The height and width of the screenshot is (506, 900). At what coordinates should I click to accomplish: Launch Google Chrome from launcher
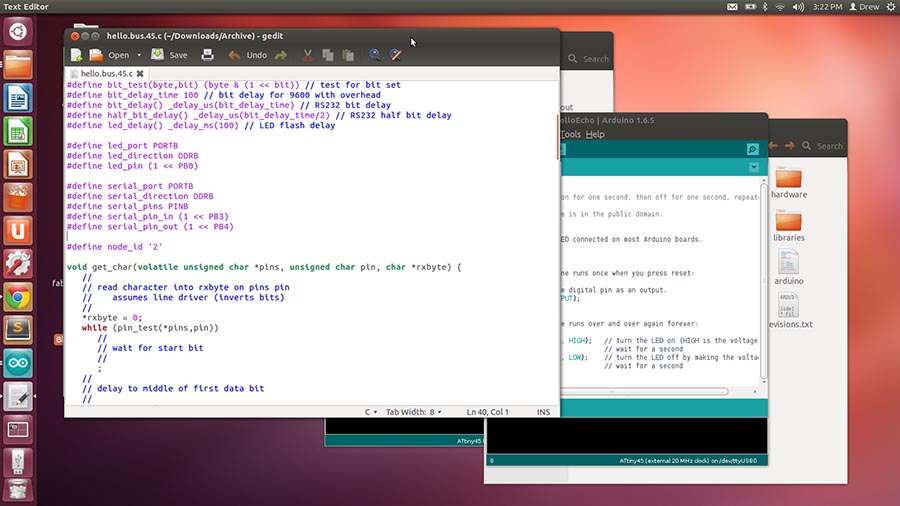tap(18, 297)
